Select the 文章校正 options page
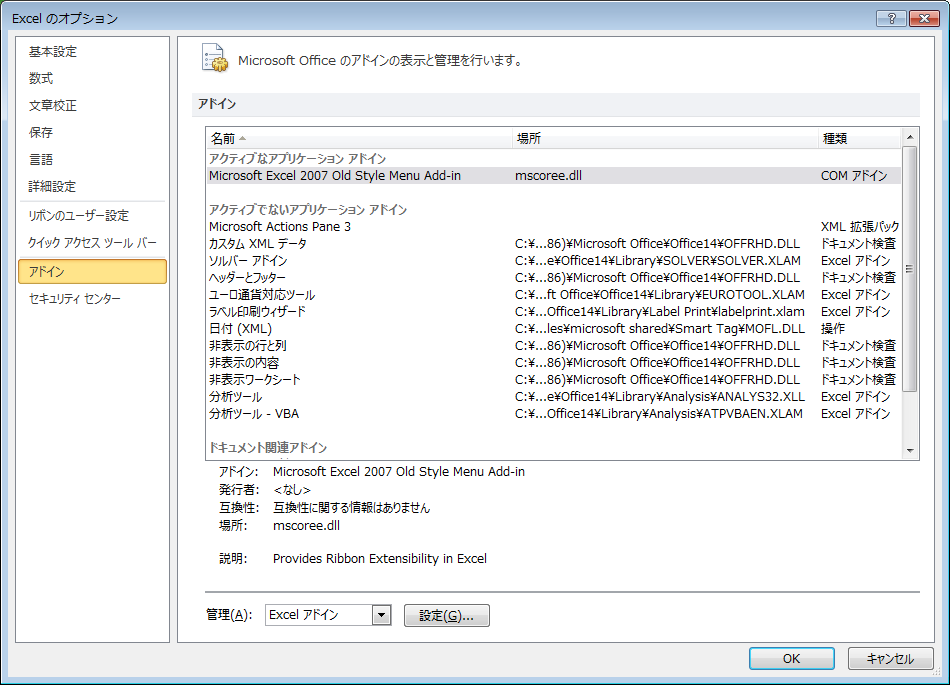This screenshot has height=685, width=950. point(53,106)
